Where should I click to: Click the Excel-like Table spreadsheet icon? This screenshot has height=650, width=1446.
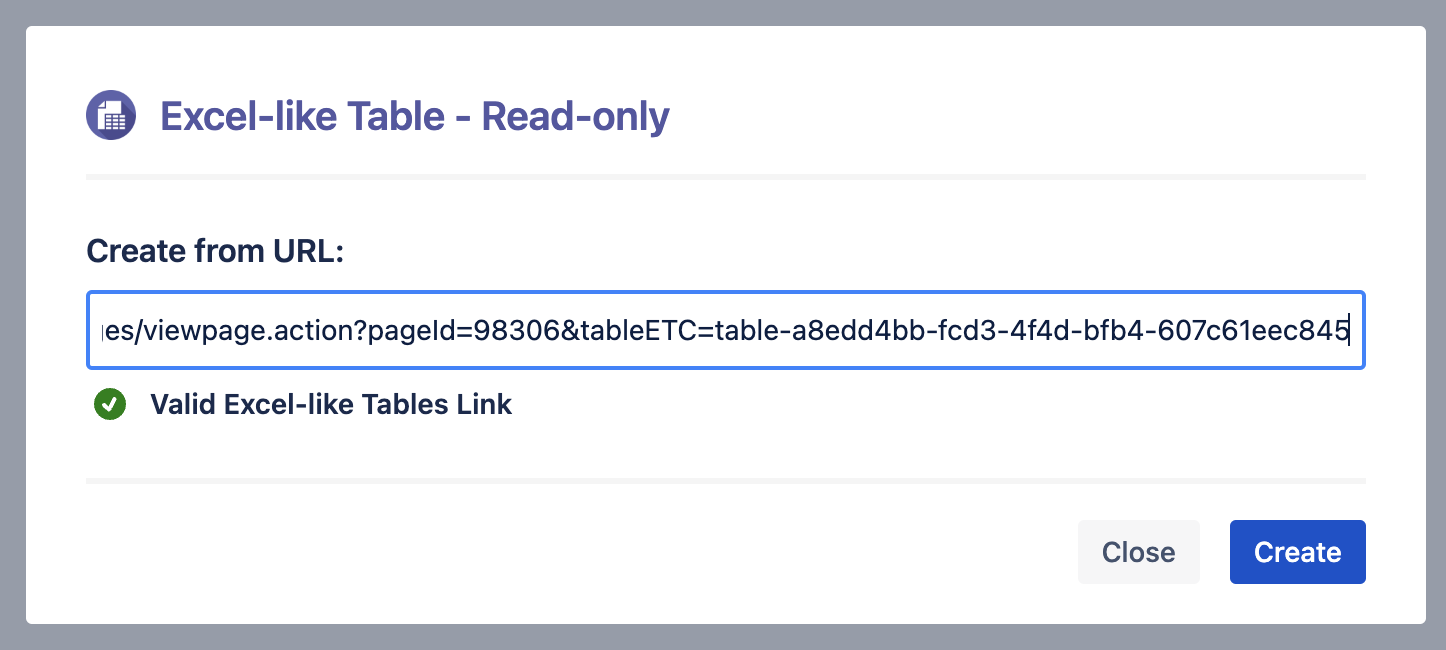click(x=111, y=116)
